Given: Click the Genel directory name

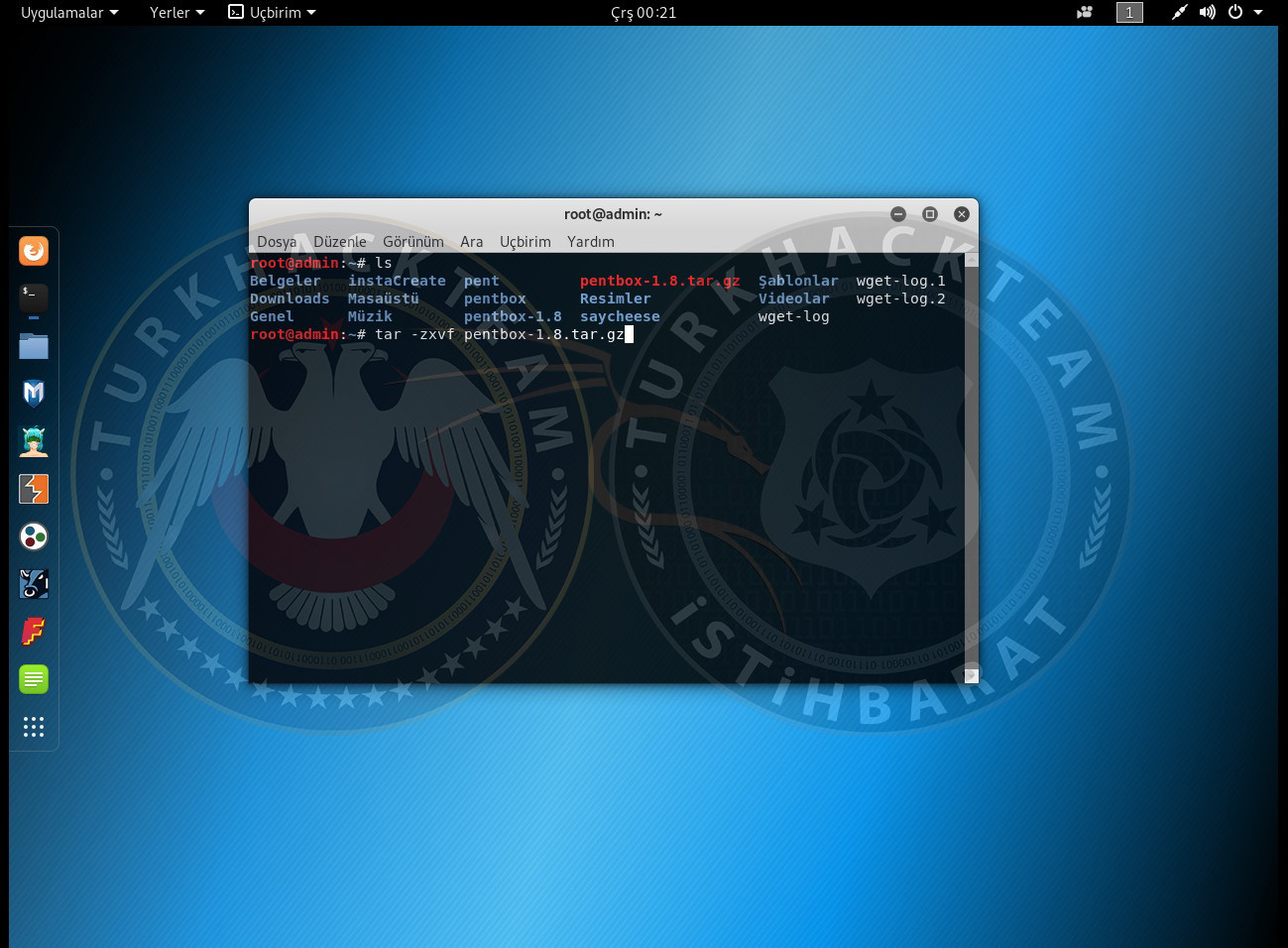Looking at the screenshot, I should [272, 316].
